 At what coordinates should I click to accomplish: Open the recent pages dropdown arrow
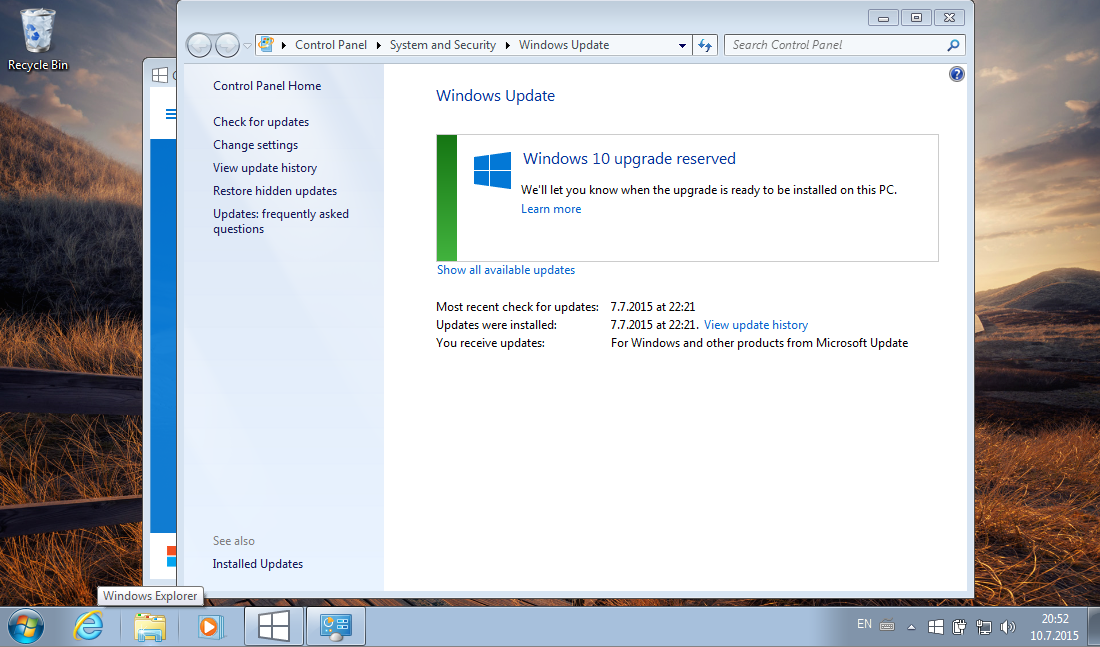click(247, 46)
